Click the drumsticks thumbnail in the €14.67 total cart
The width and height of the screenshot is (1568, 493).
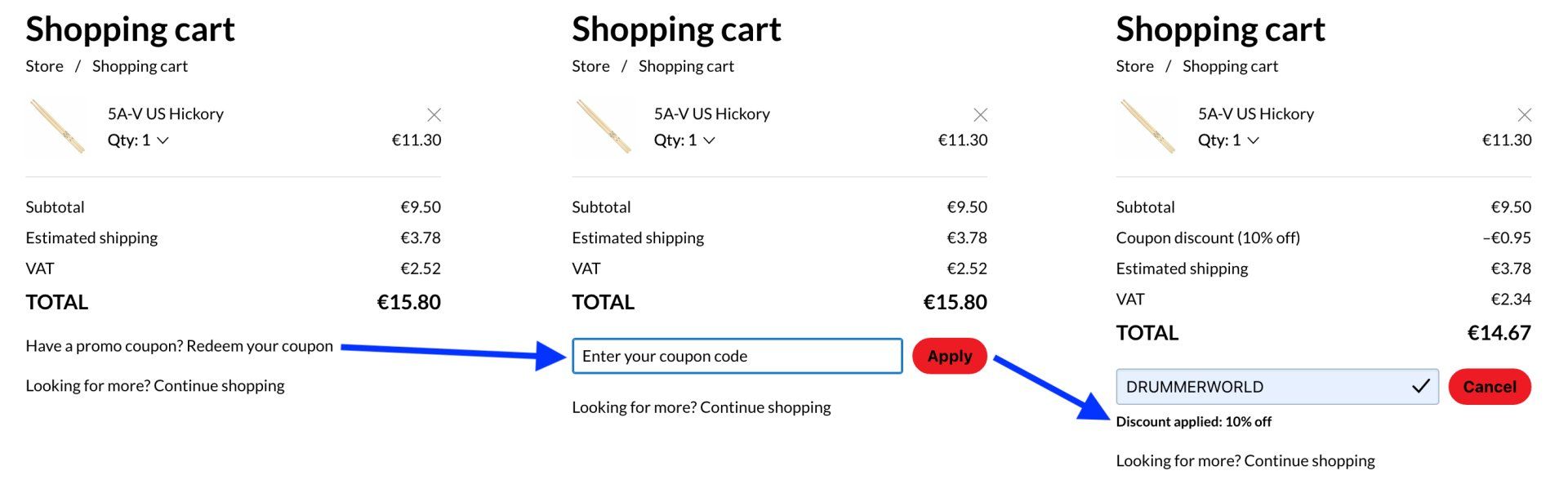click(1147, 127)
